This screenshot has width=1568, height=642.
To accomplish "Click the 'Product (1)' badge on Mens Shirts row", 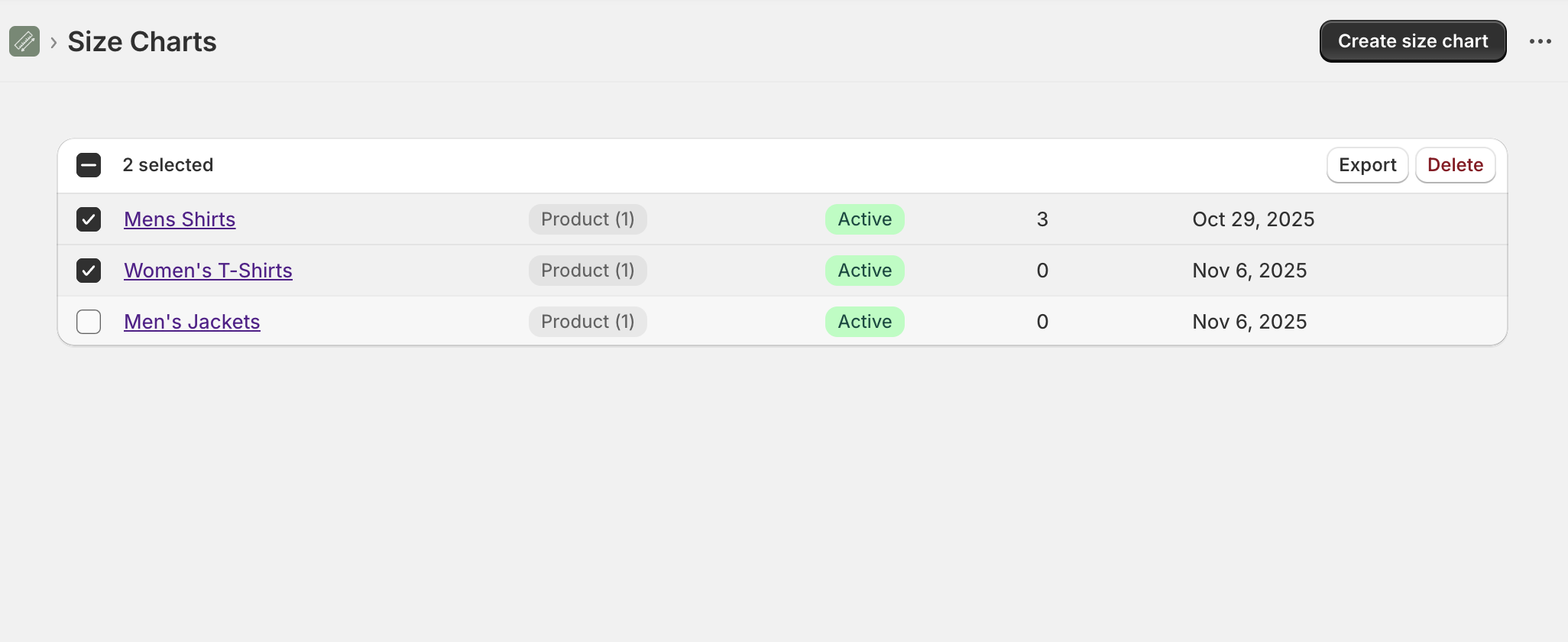I will click(587, 219).
